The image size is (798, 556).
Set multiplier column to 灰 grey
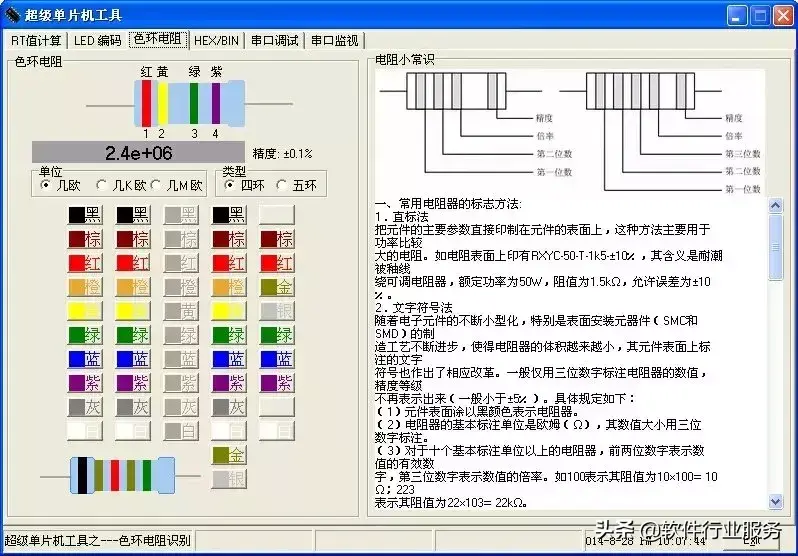point(229,407)
